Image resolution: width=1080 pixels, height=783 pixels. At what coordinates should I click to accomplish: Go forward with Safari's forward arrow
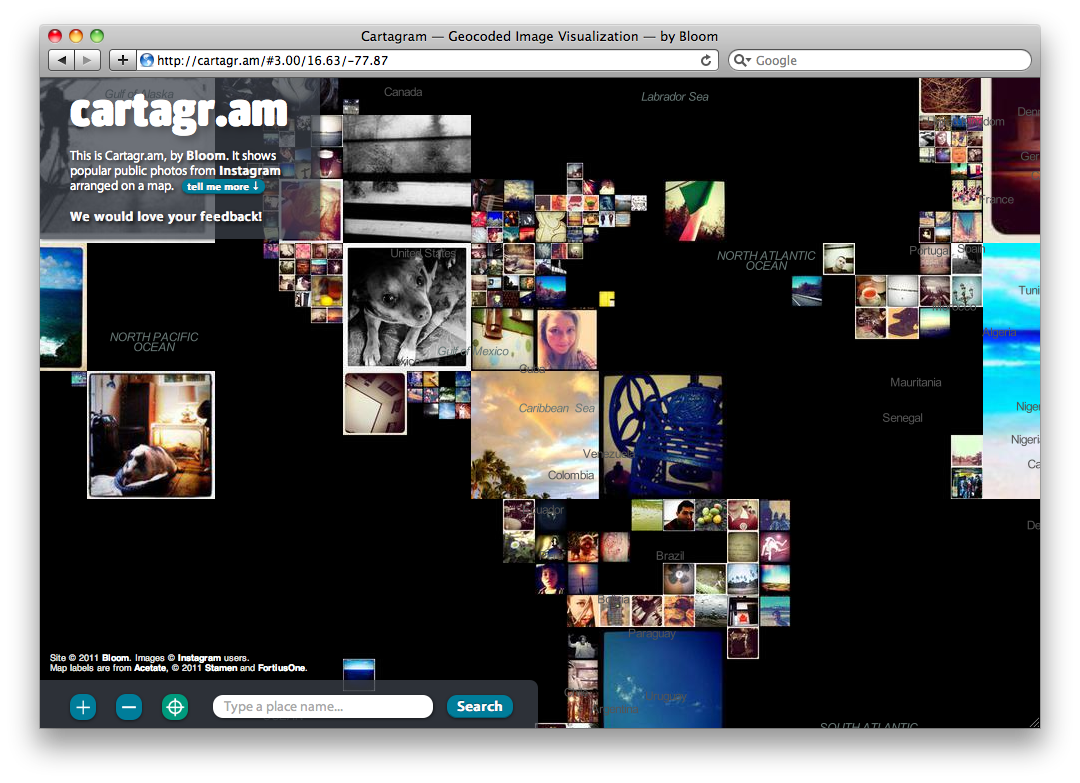pyautogui.click(x=87, y=59)
